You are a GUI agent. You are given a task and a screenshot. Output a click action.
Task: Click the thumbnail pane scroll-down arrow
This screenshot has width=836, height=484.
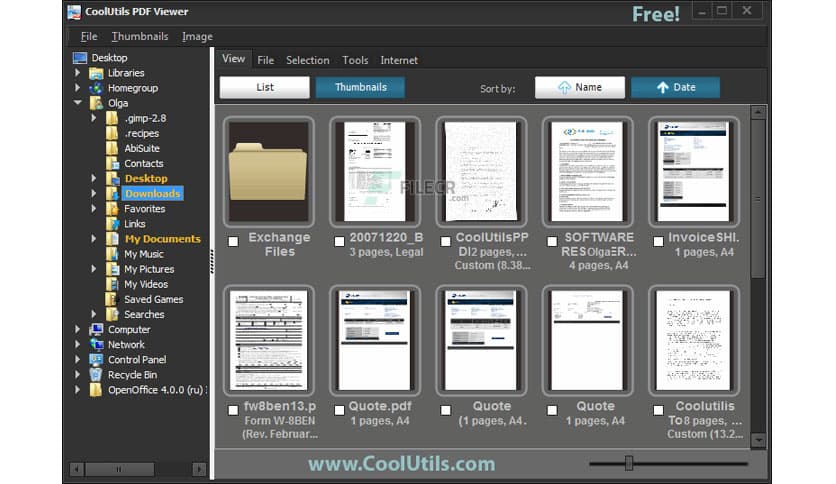click(758, 441)
